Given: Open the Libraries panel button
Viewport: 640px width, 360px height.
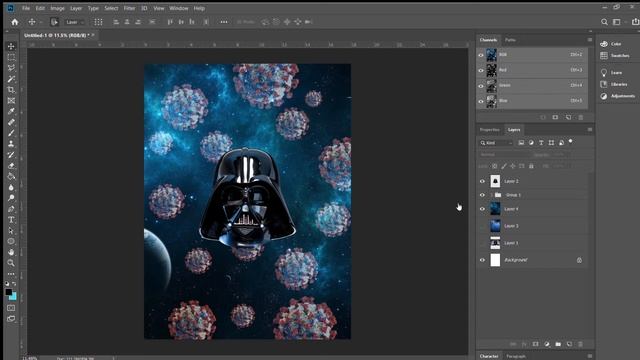Looking at the screenshot, I should pyautogui.click(x=614, y=84).
